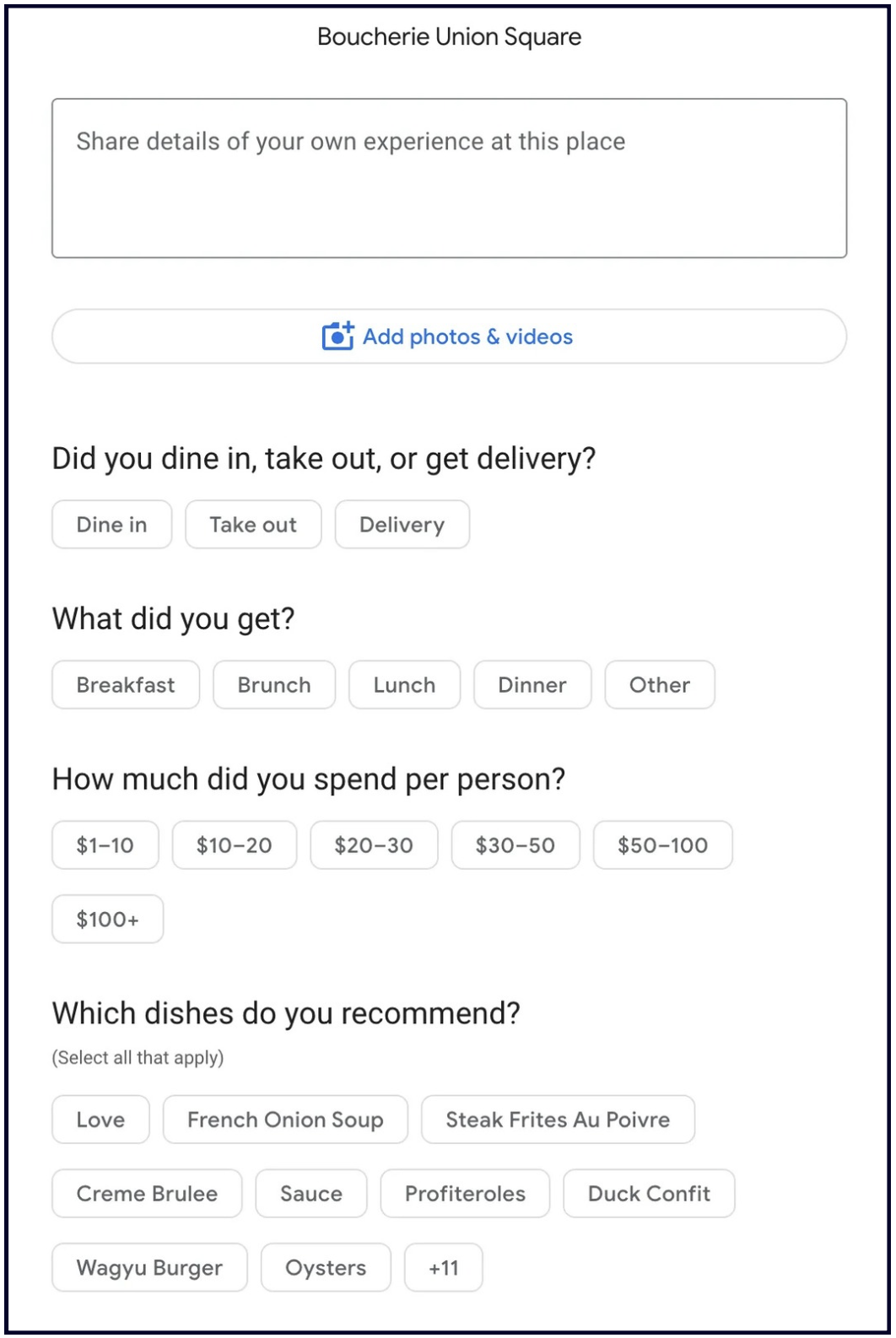Click the review text field
Screen dimensions: 896x1338
(449, 178)
